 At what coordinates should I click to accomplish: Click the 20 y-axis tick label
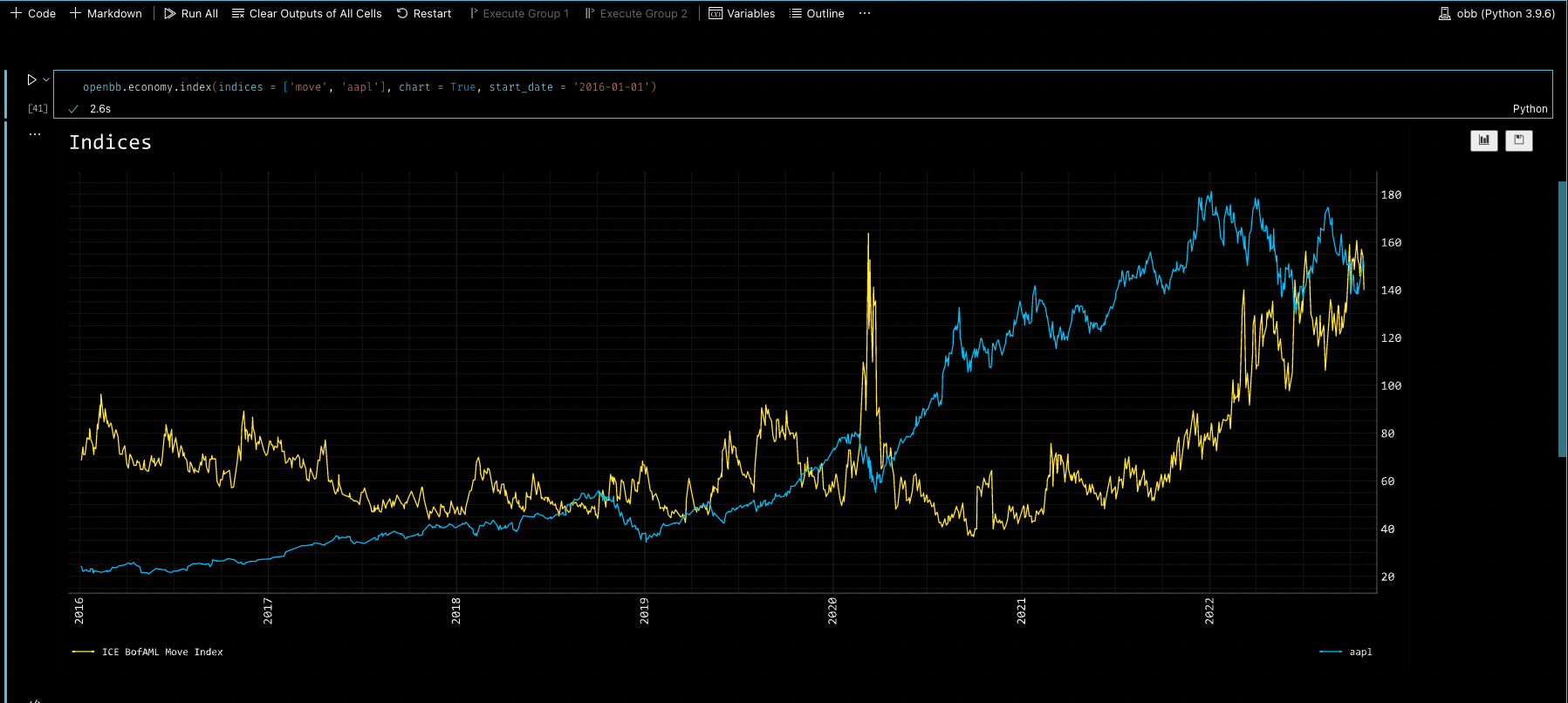(1387, 577)
